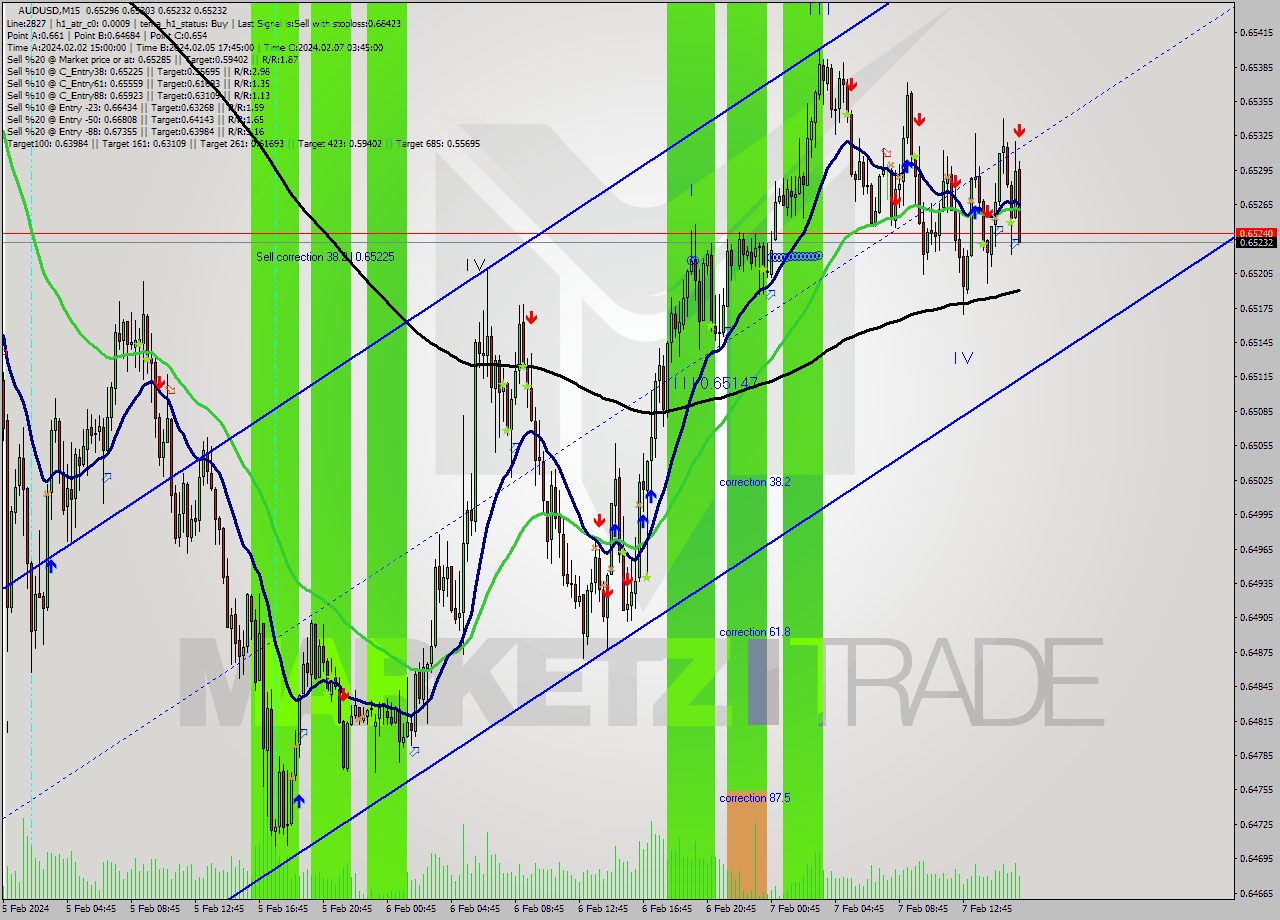The width and height of the screenshot is (1280, 920).
Task: Click the black 0.65232 current price tag
Action: point(1257,242)
